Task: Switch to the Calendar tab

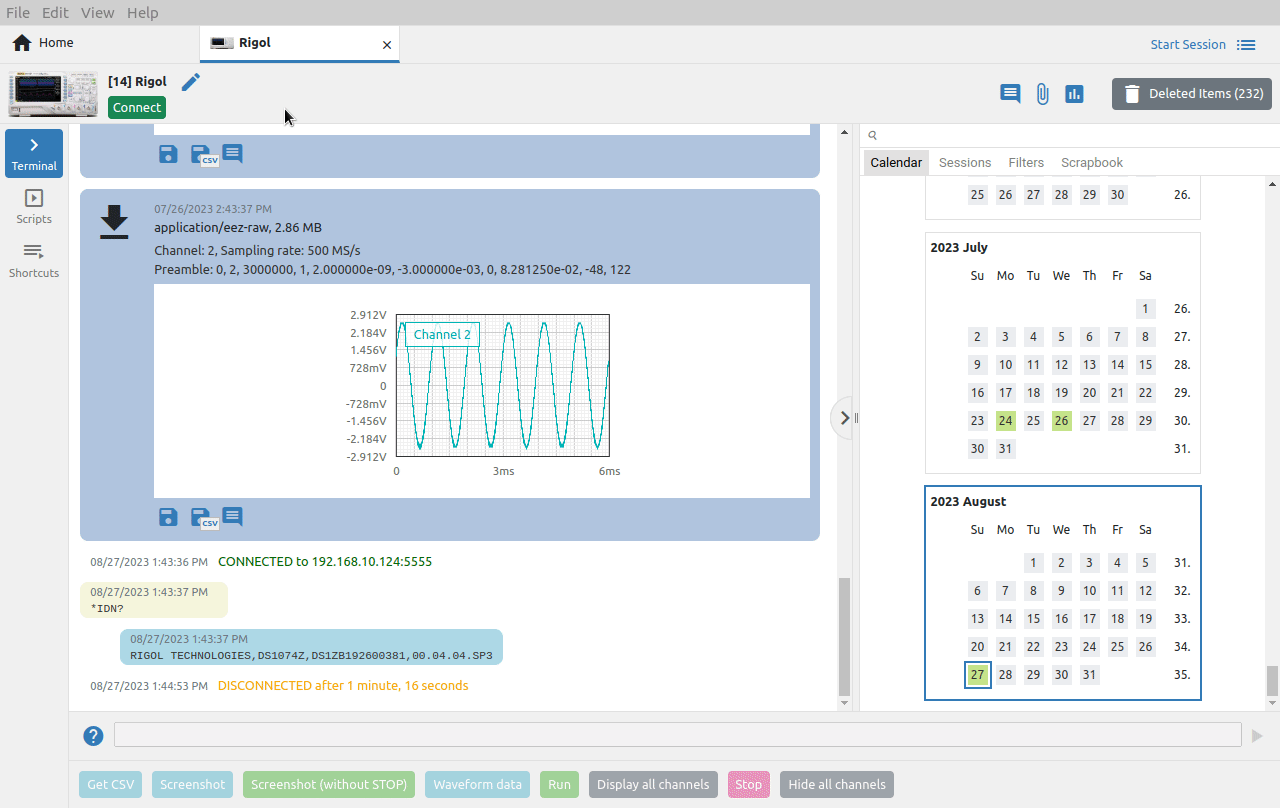Action: [x=896, y=162]
